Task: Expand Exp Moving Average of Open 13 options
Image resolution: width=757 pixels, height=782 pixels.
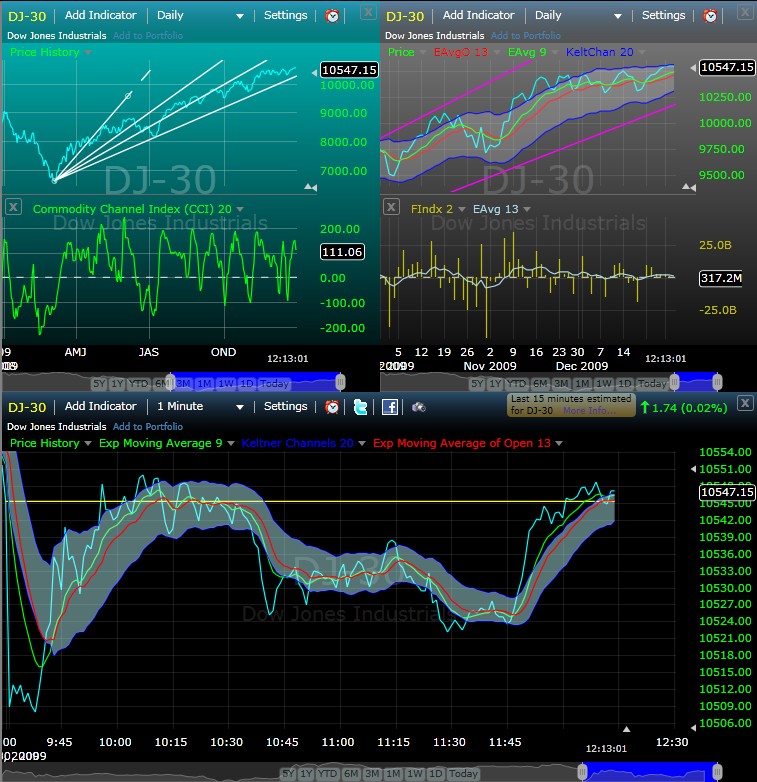Action: (559, 443)
